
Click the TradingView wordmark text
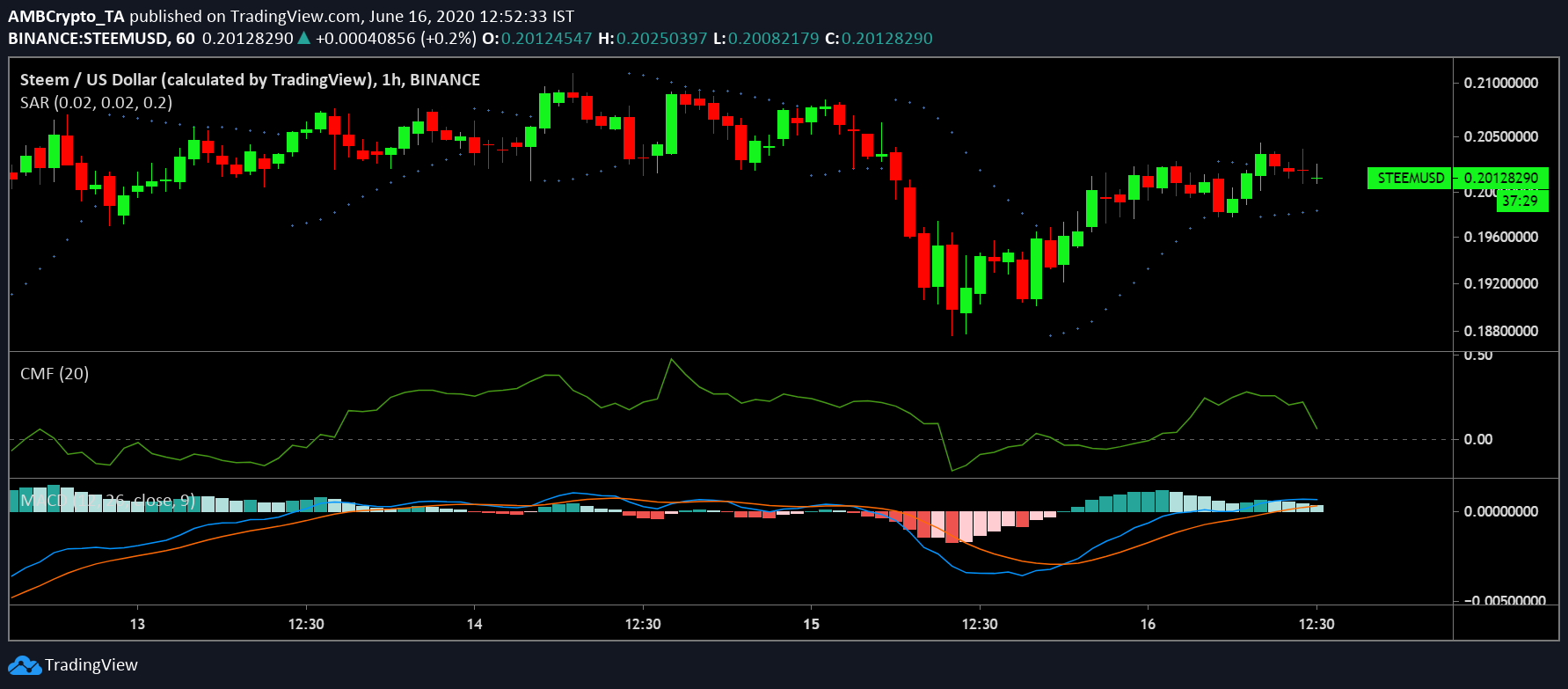[x=91, y=665]
